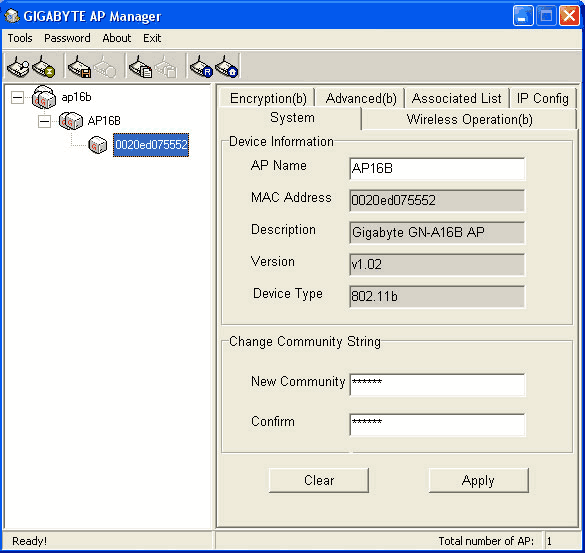Click the "MAC Address" label
This screenshot has height=553, width=585.
pyautogui.click(x=291, y=197)
